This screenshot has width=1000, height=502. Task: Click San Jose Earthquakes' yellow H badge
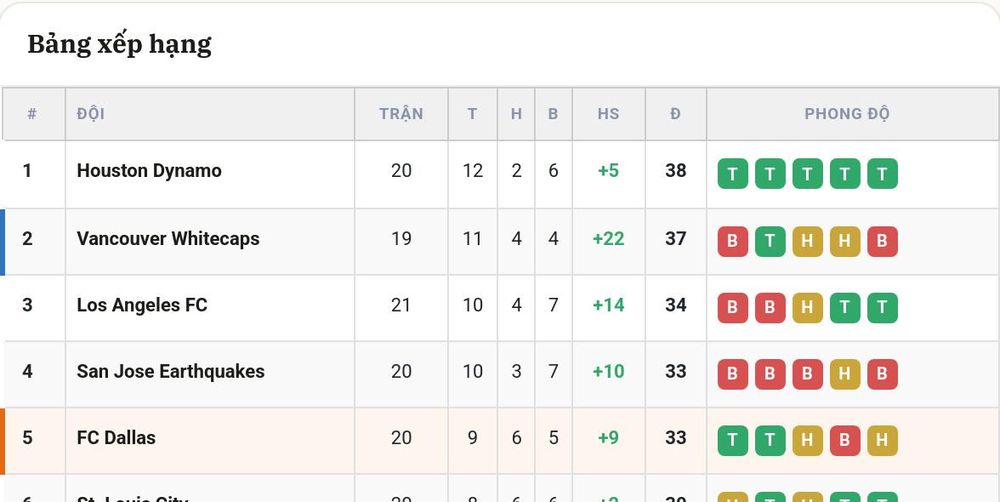click(844, 374)
